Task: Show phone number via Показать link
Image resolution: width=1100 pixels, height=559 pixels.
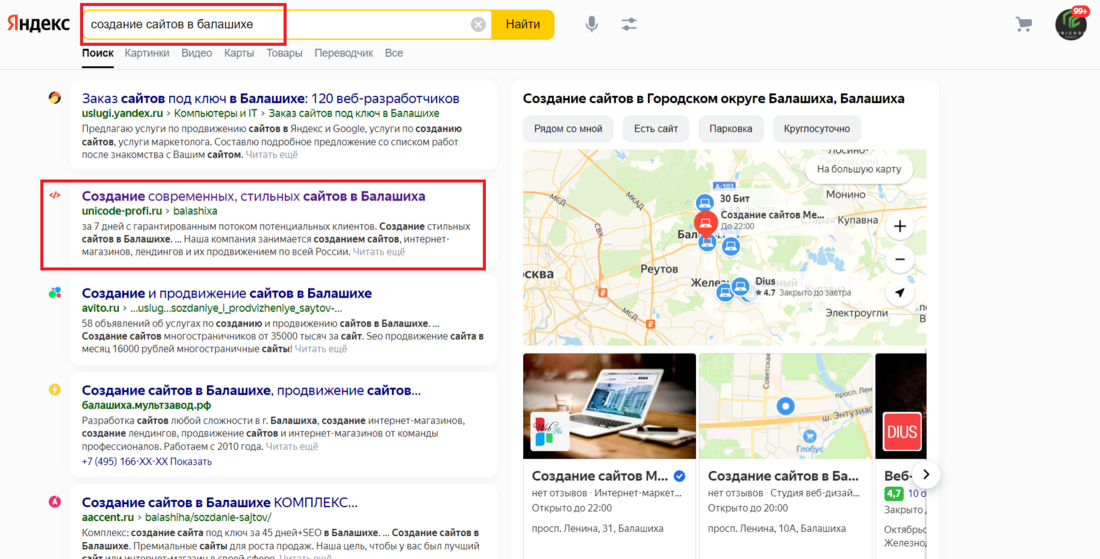Action: point(191,462)
